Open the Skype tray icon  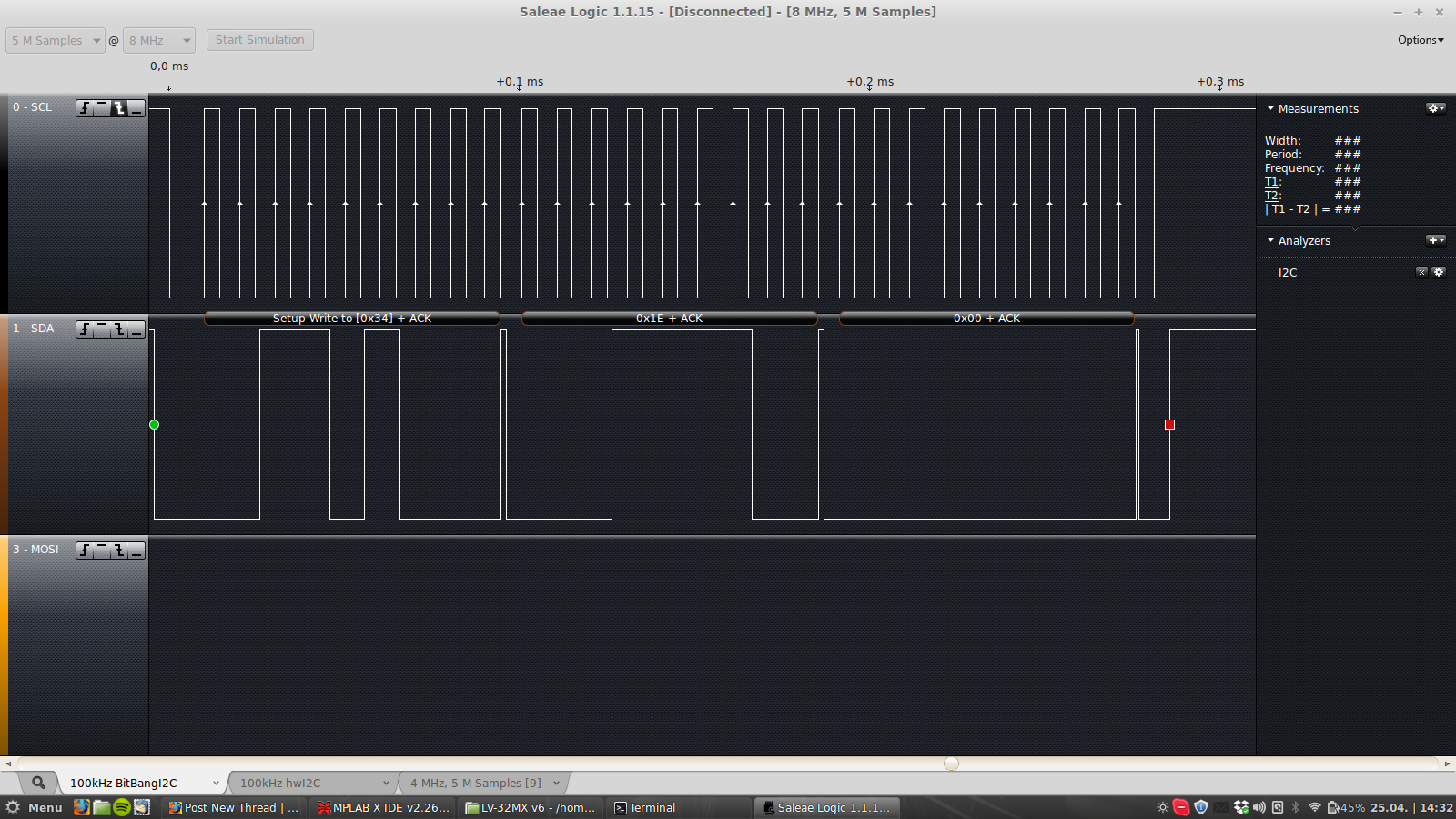pyautogui.click(x=1181, y=807)
